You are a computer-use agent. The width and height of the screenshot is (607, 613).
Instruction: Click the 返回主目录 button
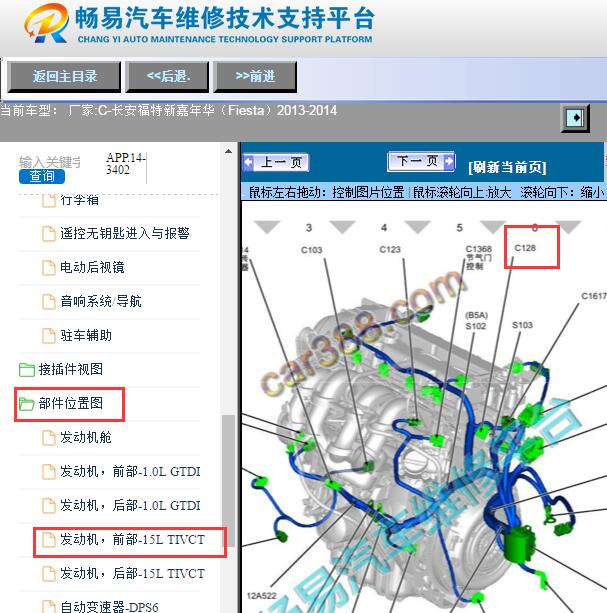pyautogui.click(x=64, y=77)
